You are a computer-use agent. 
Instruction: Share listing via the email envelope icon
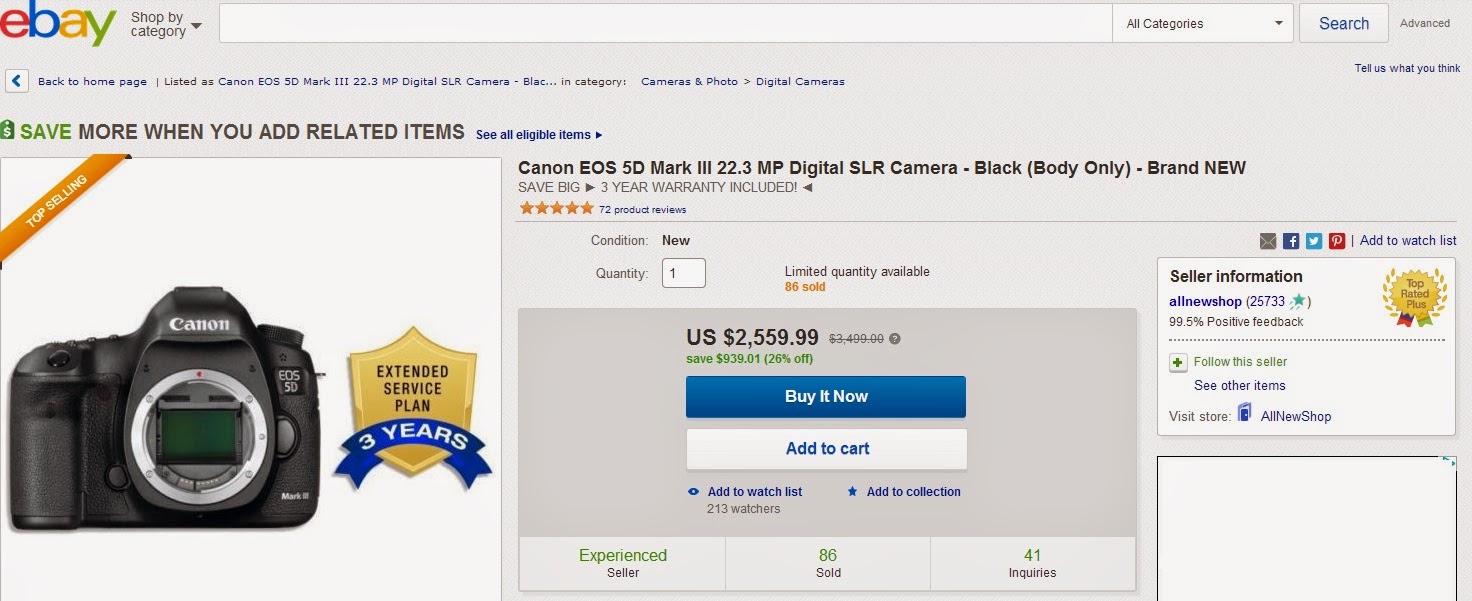[x=1268, y=241]
